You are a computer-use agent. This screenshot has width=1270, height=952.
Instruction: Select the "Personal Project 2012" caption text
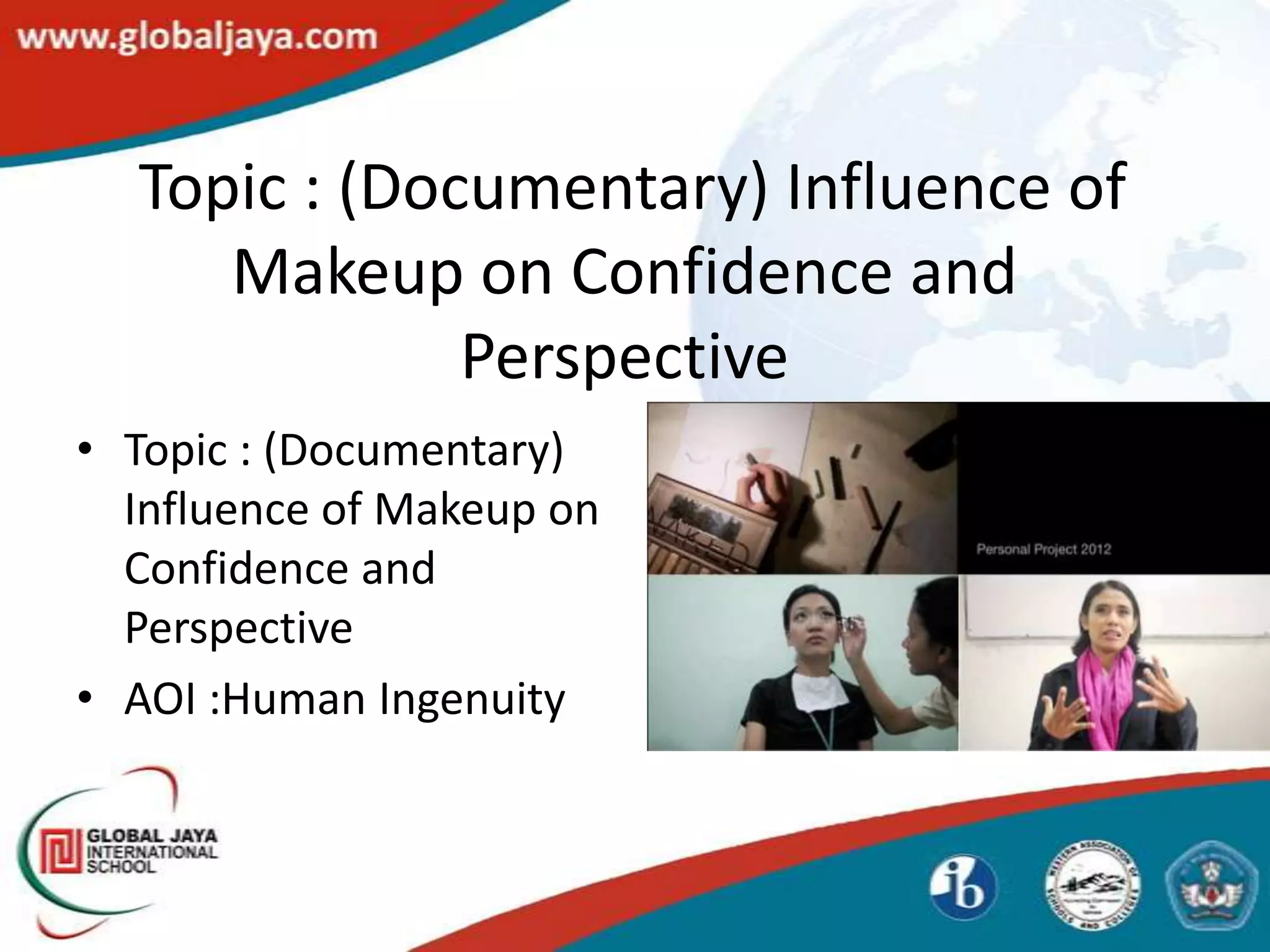tap(1044, 549)
